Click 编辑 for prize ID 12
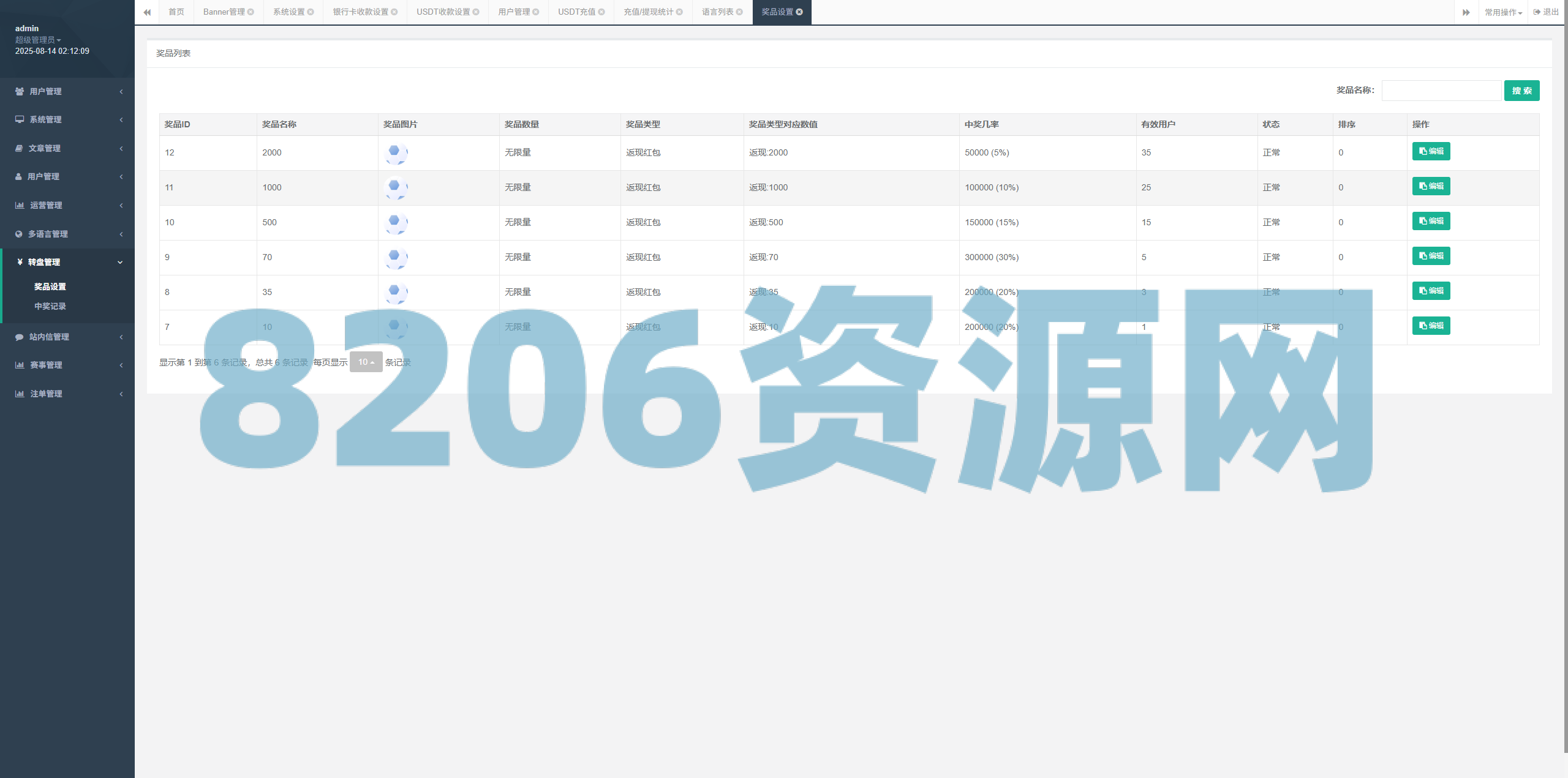This screenshot has width=1568, height=778. [1431, 151]
